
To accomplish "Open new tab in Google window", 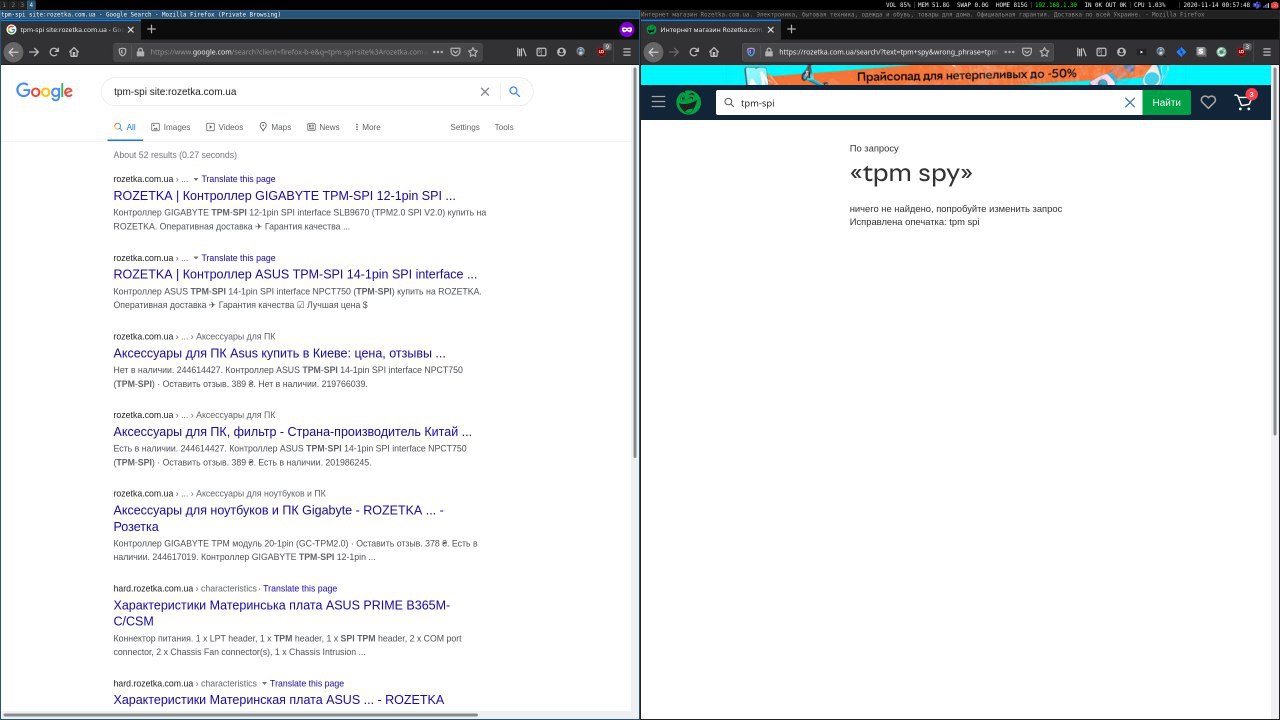I will [x=151, y=29].
